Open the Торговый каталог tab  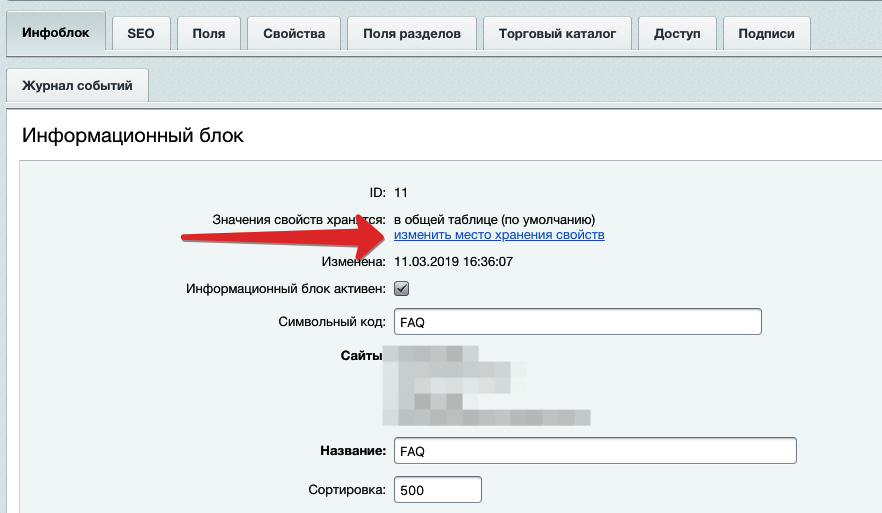point(557,34)
